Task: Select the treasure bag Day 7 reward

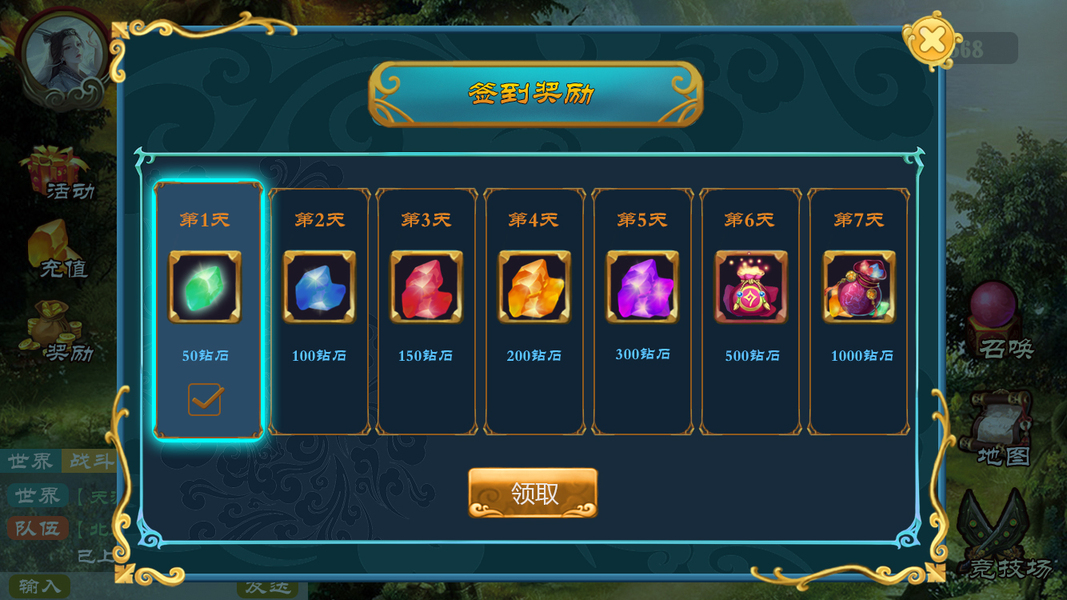Action: pyautogui.click(x=859, y=286)
